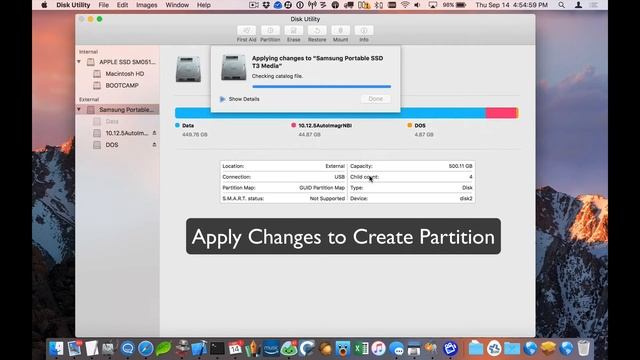Open Spotlight search in menu bar

(562, 5)
